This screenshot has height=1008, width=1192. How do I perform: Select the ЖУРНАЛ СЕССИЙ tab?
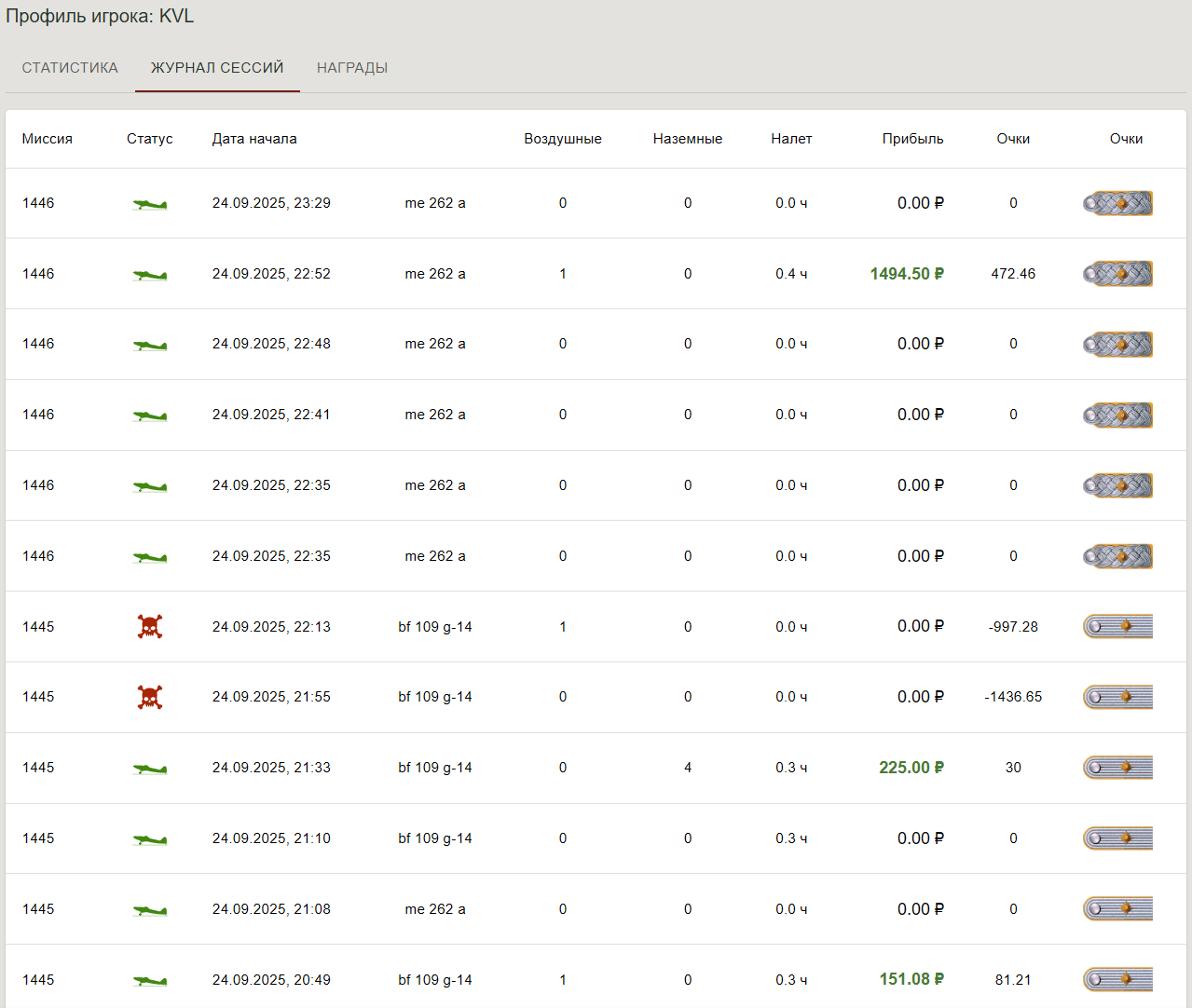(217, 68)
